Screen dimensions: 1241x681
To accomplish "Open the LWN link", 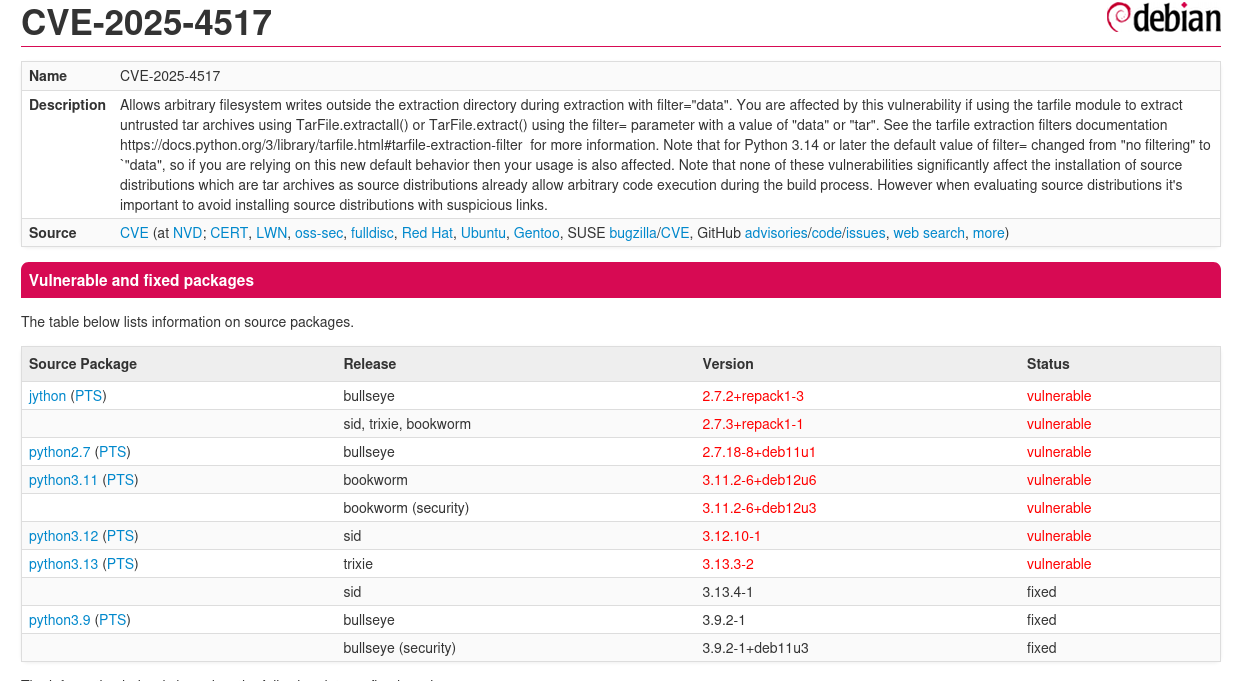I will click(x=271, y=233).
